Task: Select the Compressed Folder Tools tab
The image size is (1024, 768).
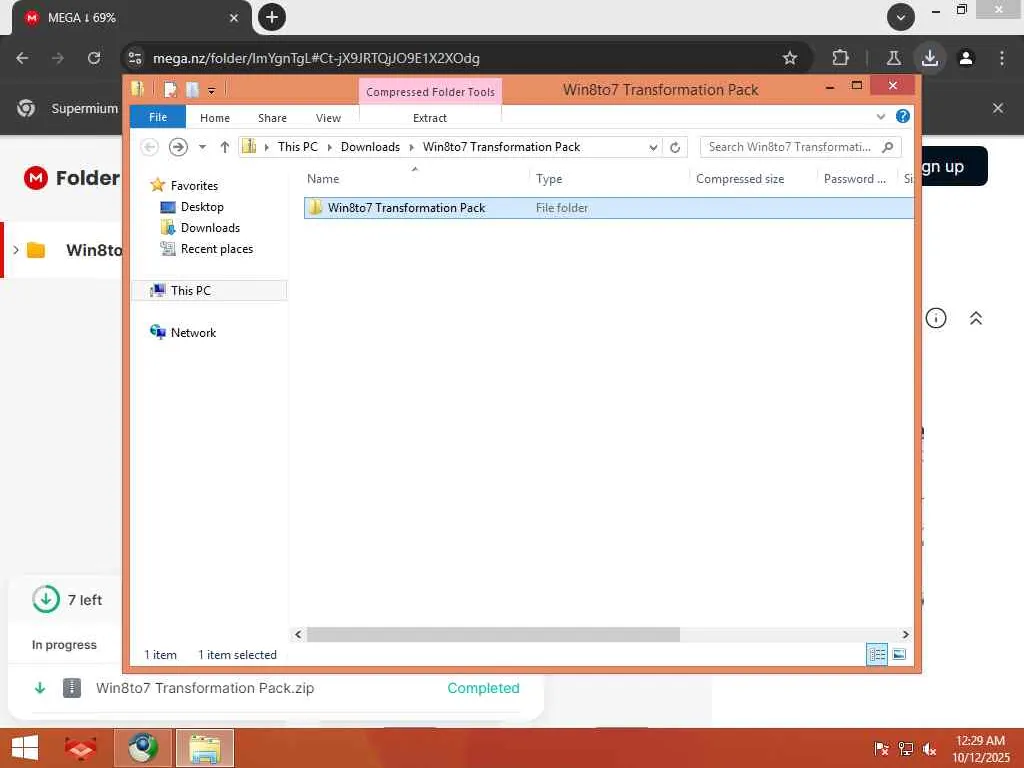Action: [x=430, y=91]
